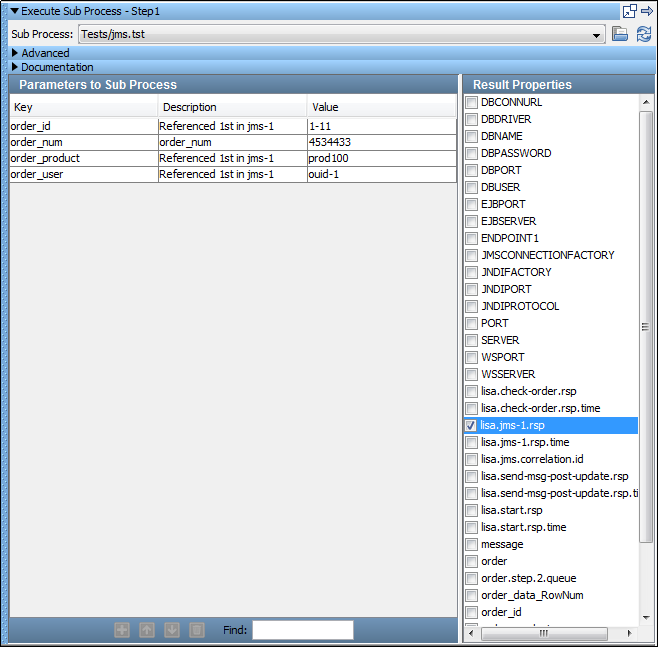
Task: Click the add parameter plus icon
Action: (x=122, y=630)
